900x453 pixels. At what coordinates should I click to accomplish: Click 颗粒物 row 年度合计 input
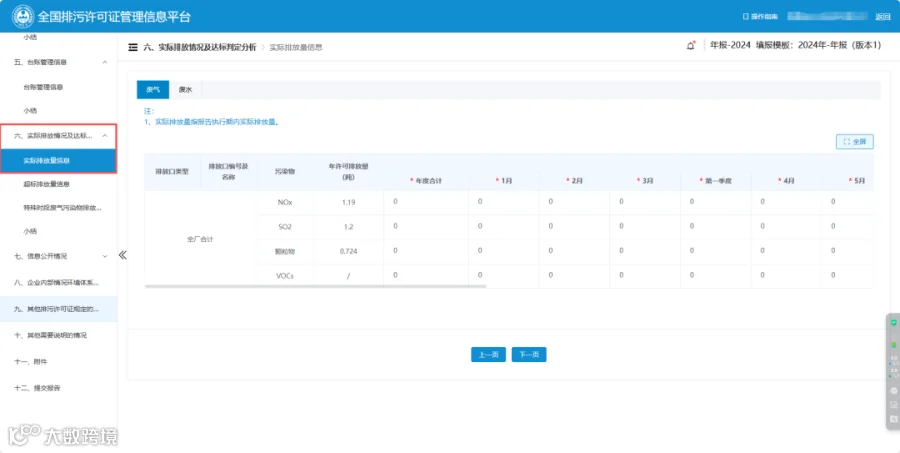[426, 251]
